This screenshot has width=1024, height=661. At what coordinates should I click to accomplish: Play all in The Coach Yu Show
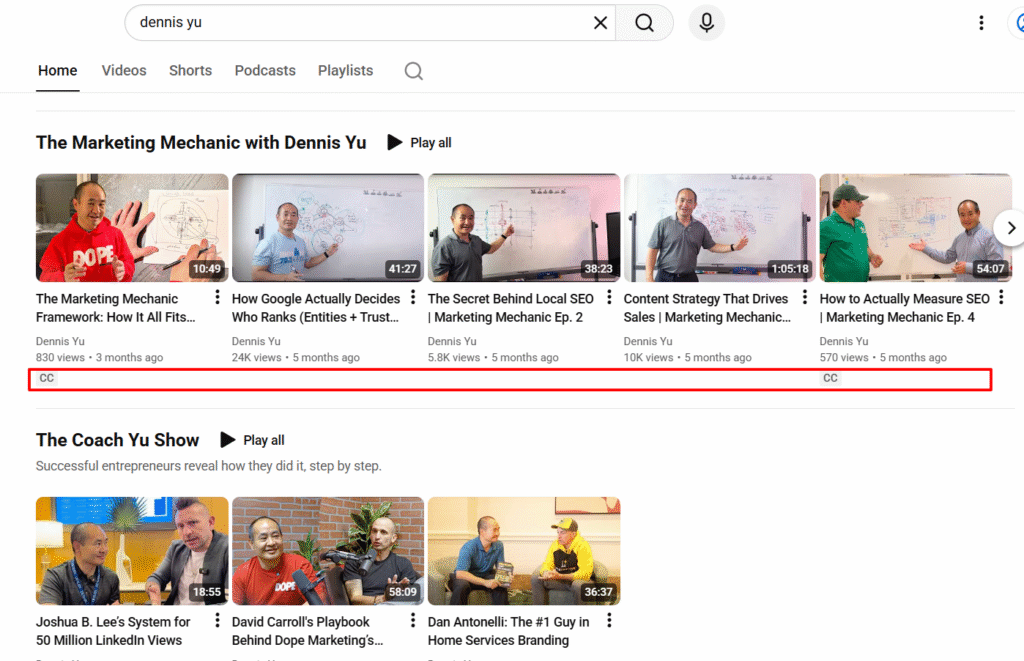(252, 440)
